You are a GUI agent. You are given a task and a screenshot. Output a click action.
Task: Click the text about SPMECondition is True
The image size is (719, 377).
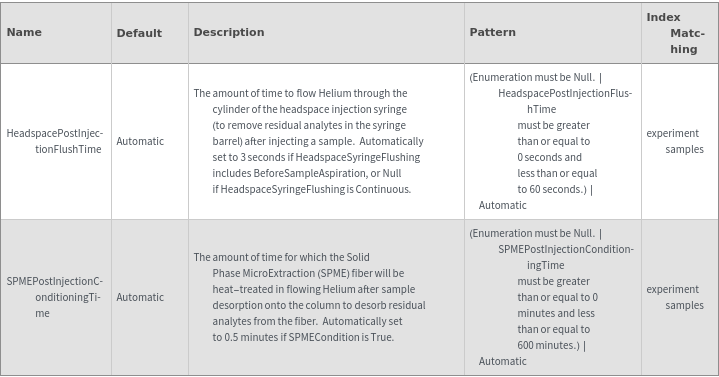(303, 337)
